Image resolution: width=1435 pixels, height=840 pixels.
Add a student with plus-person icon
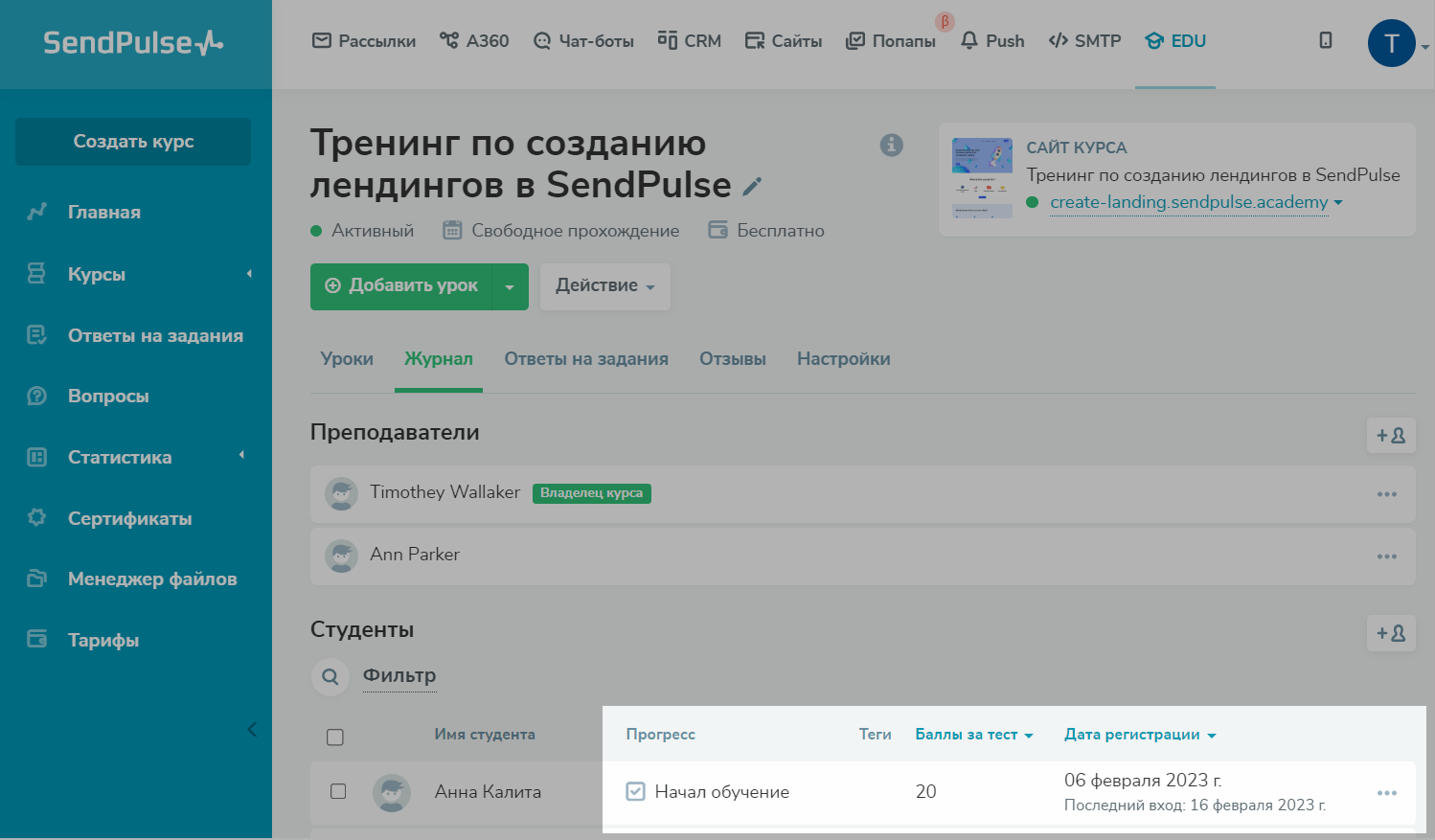click(x=1391, y=633)
